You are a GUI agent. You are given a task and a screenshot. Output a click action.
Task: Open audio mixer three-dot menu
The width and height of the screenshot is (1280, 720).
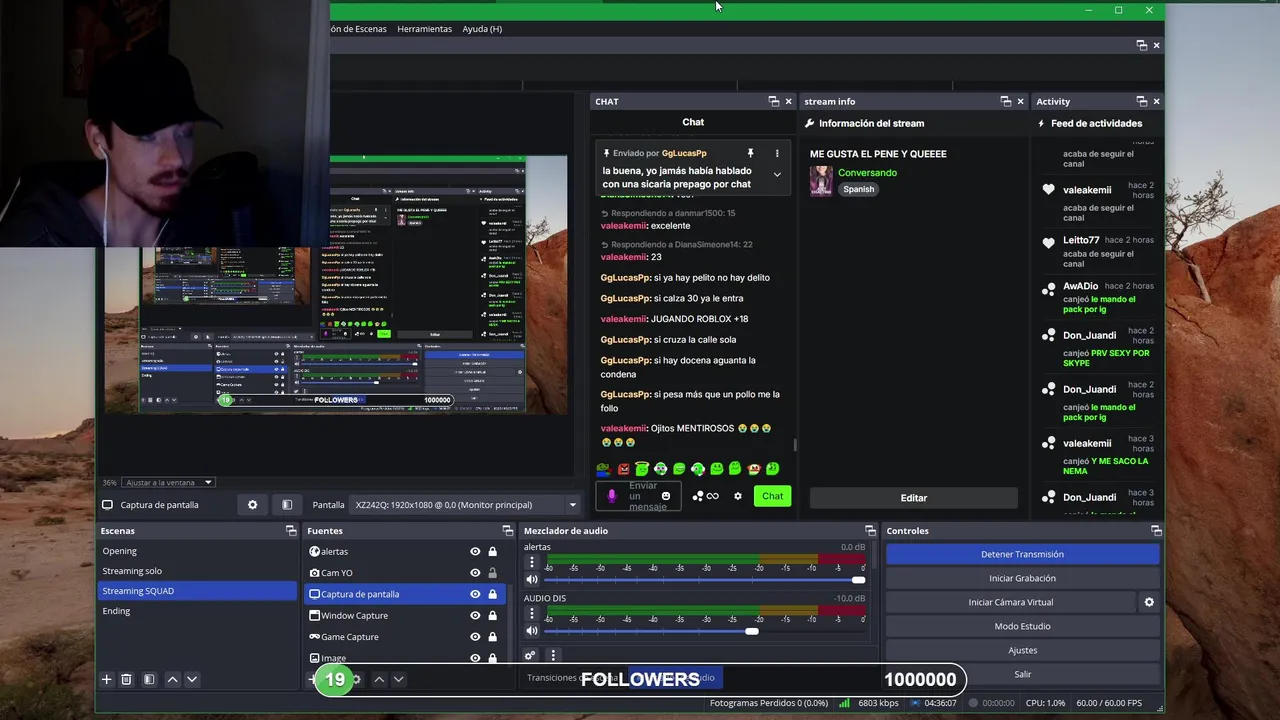point(553,656)
